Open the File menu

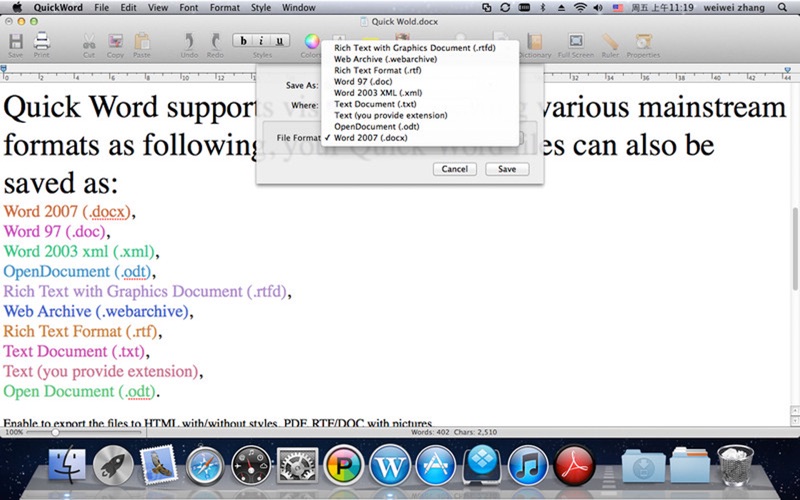click(102, 7)
